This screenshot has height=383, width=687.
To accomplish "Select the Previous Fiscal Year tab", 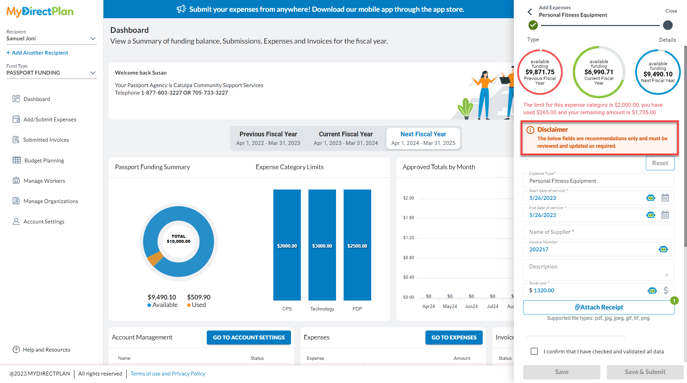I will pos(268,138).
